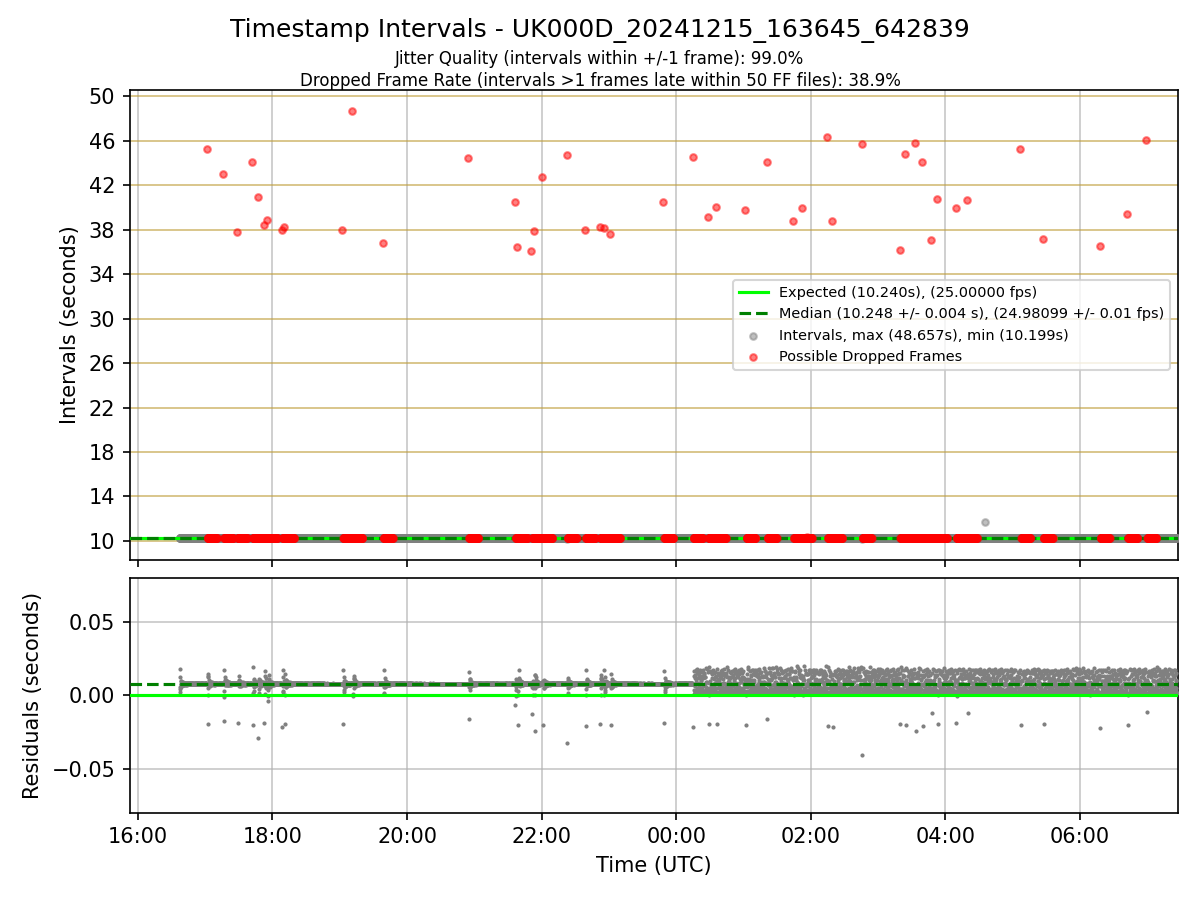Click the dashed green line sample in the legend
This screenshot has height=900, width=1200.
click(754, 313)
